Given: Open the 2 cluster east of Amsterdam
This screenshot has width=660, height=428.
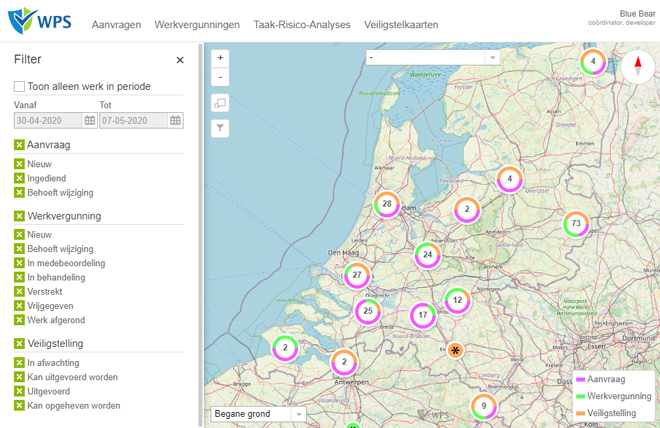Looking at the screenshot, I should (467, 209).
